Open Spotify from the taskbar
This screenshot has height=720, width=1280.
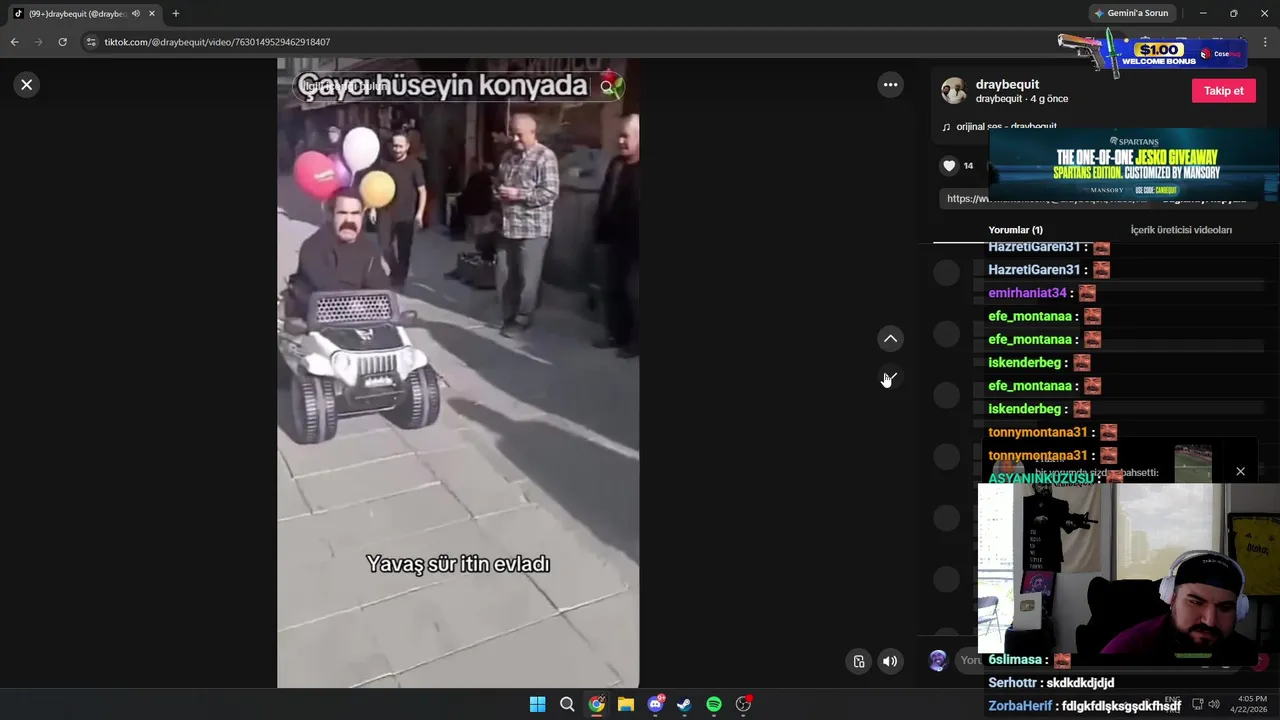(714, 704)
